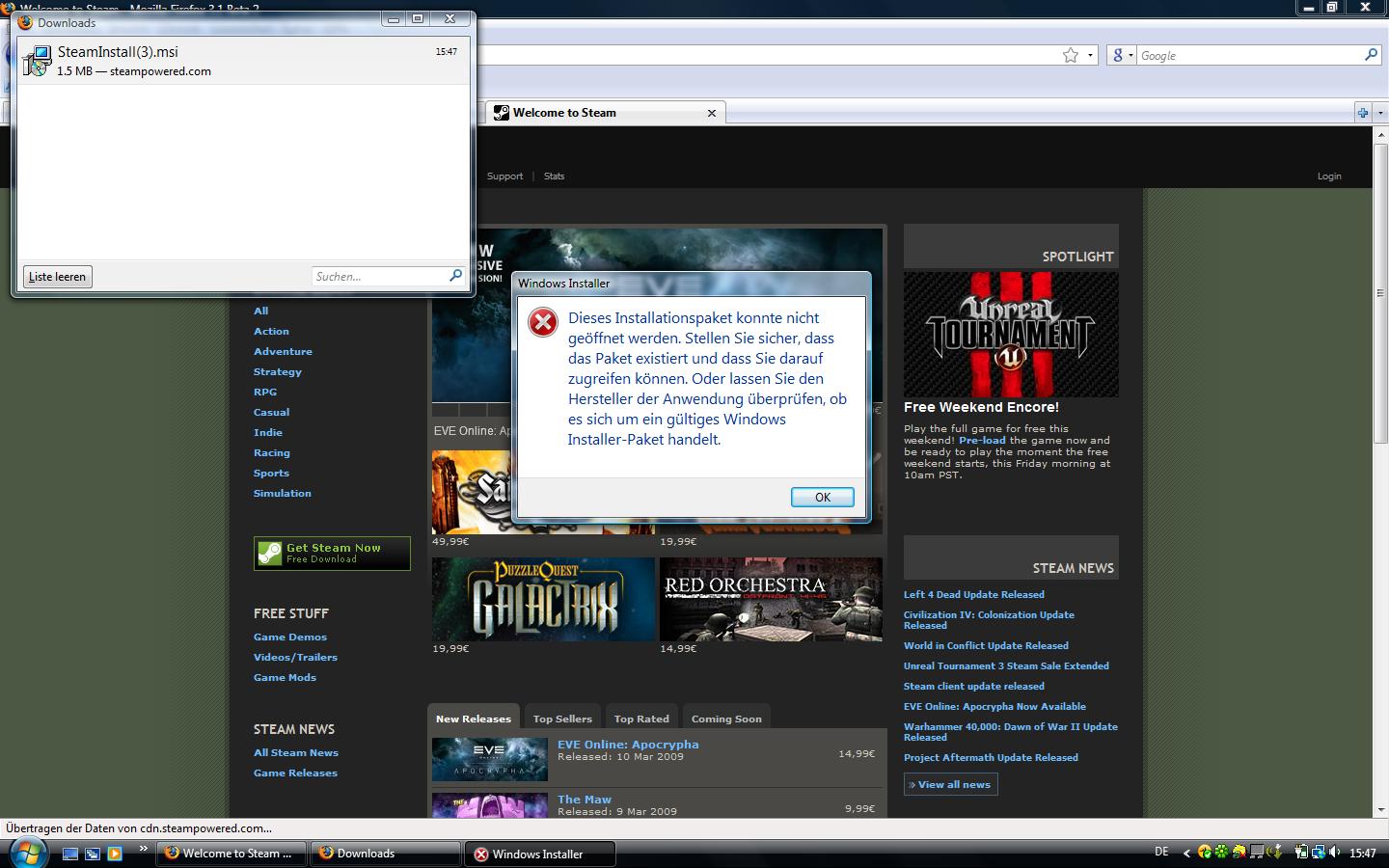Switch to the Top Sellers tab
1389x868 pixels.
(562, 719)
